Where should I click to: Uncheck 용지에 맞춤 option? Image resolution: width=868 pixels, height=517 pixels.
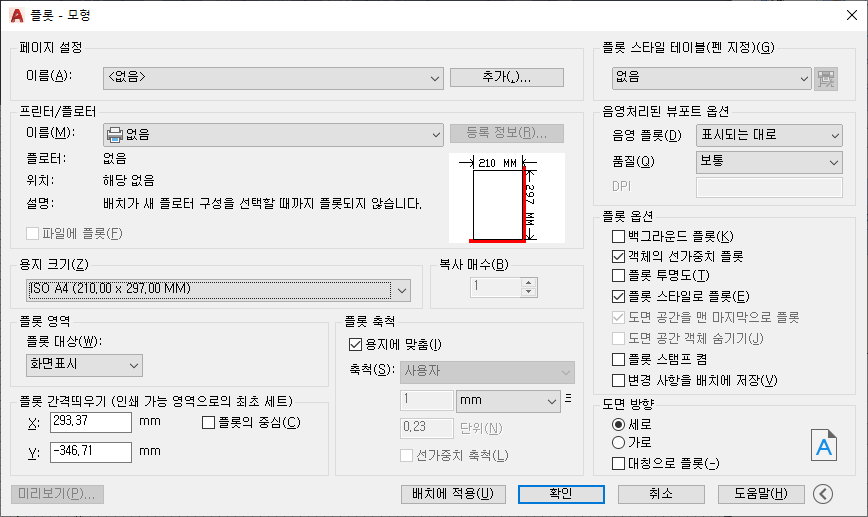pos(355,344)
